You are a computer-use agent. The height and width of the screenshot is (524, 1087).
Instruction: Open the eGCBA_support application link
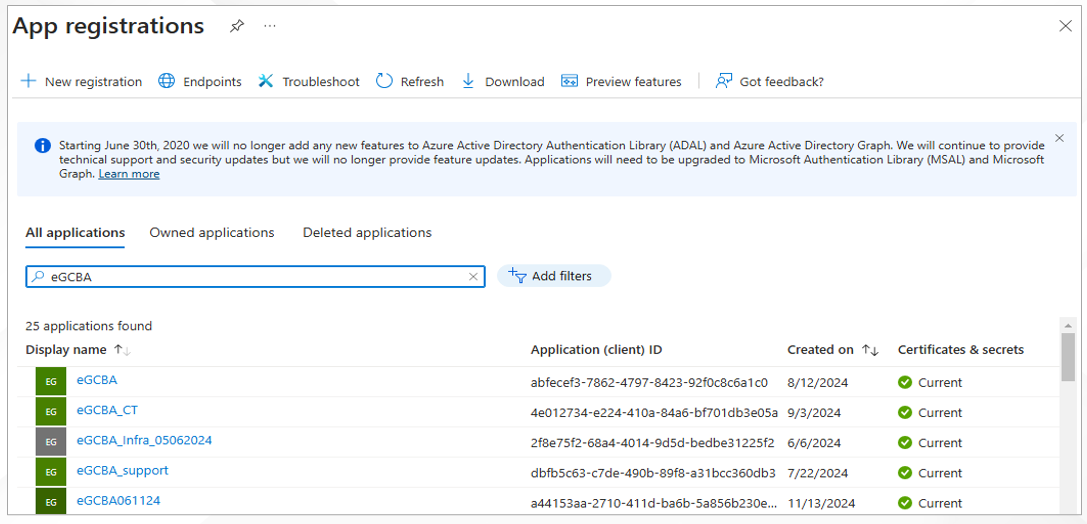[122, 471]
